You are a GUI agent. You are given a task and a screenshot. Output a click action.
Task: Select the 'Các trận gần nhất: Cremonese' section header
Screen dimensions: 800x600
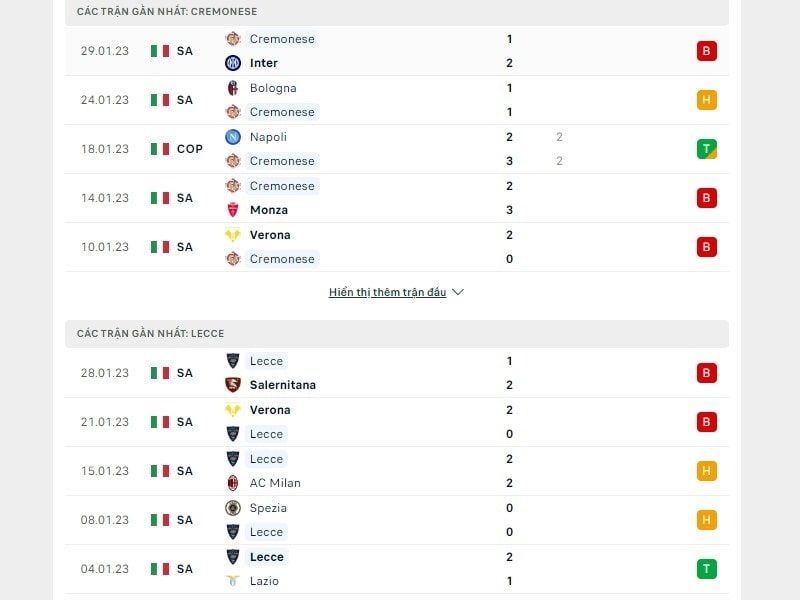167,11
